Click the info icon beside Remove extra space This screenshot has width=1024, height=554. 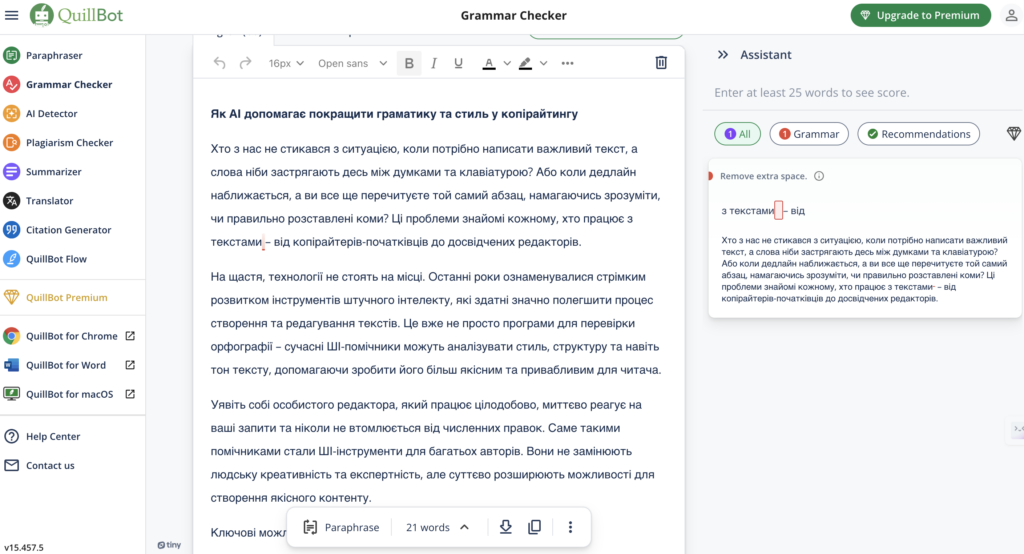tap(819, 176)
